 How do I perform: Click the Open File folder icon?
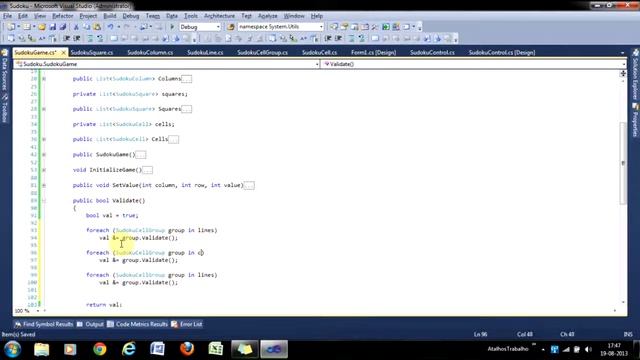click(x=42, y=27)
